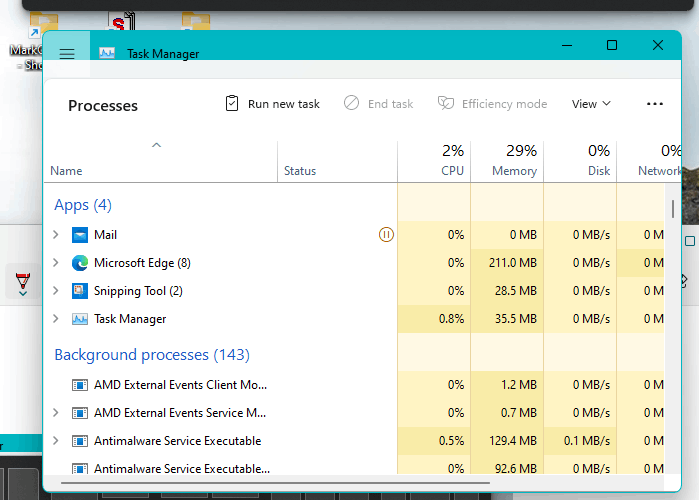
Task: Click the Antimalware Service Executable icon
Action: coord(80,441)
